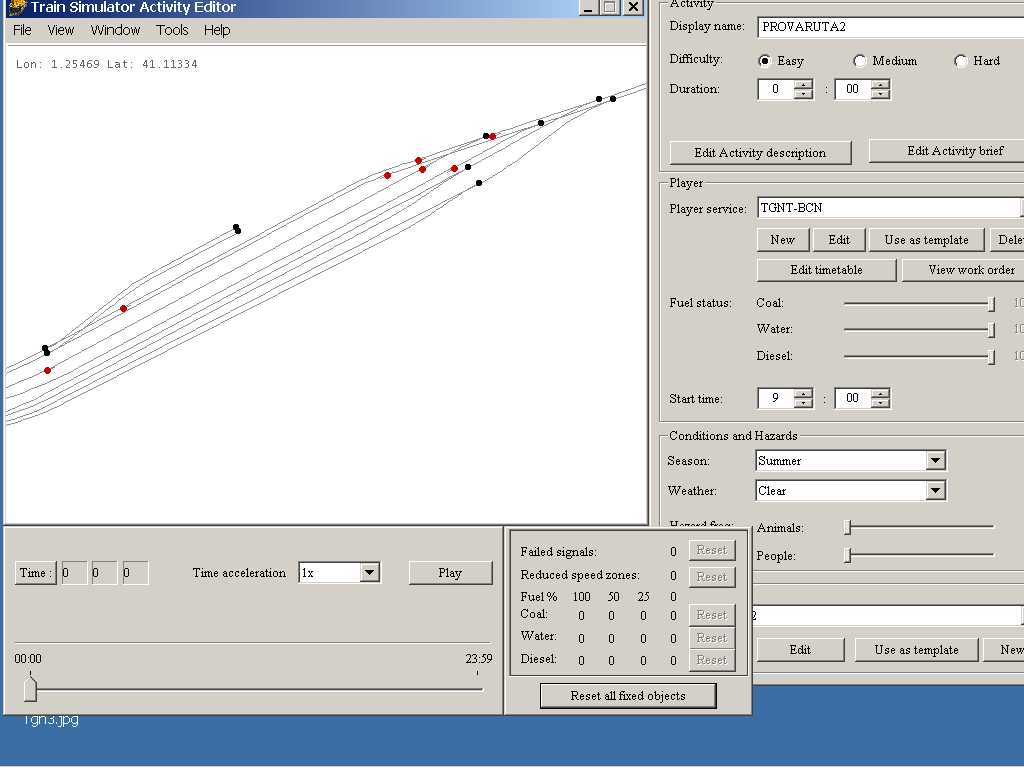
Task: Open the Time acceleration dropdown
Action: [x=369, y=573]
